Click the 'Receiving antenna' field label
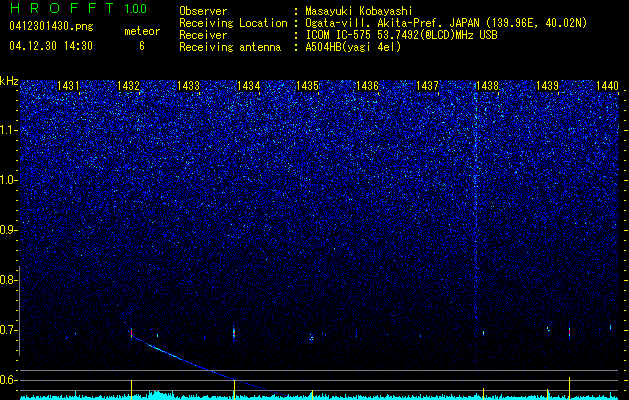629x400 pixels. pos(230,47)
